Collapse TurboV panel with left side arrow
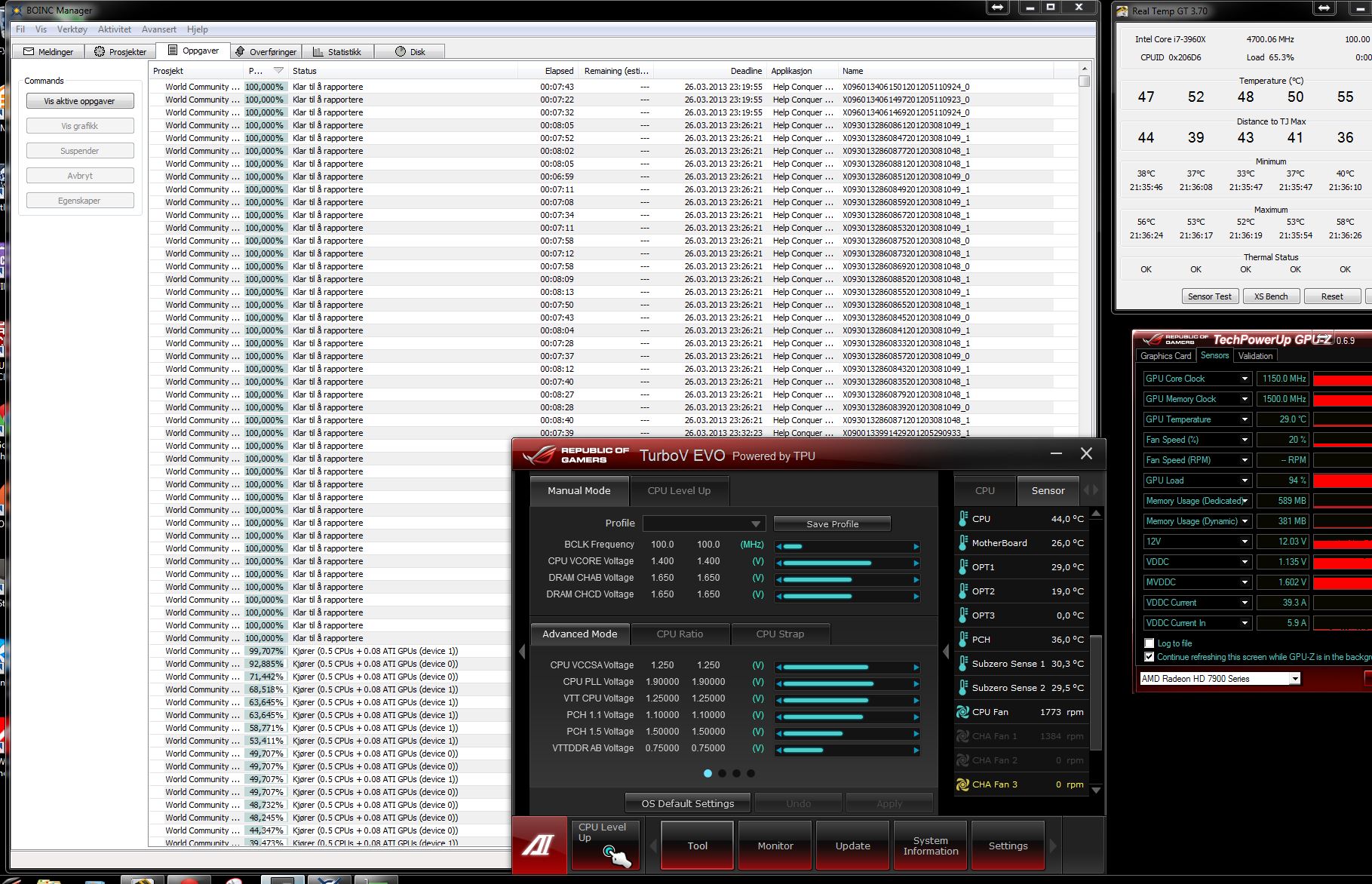The image size is (1372, 884). pos(521,652)
